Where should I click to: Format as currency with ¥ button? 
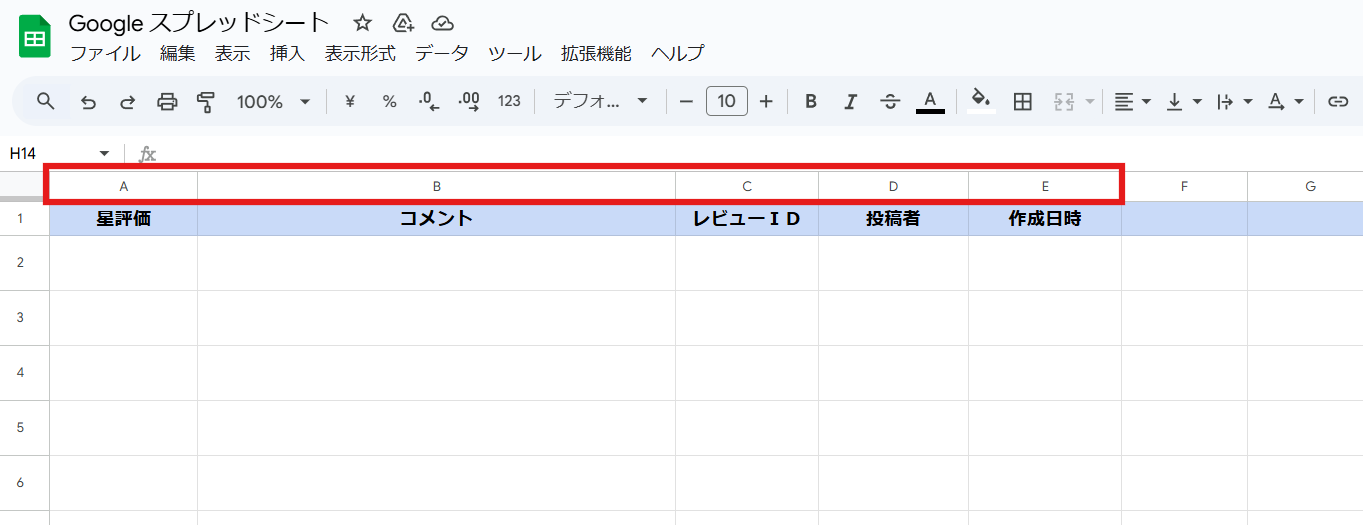click(x=350, y=101)
